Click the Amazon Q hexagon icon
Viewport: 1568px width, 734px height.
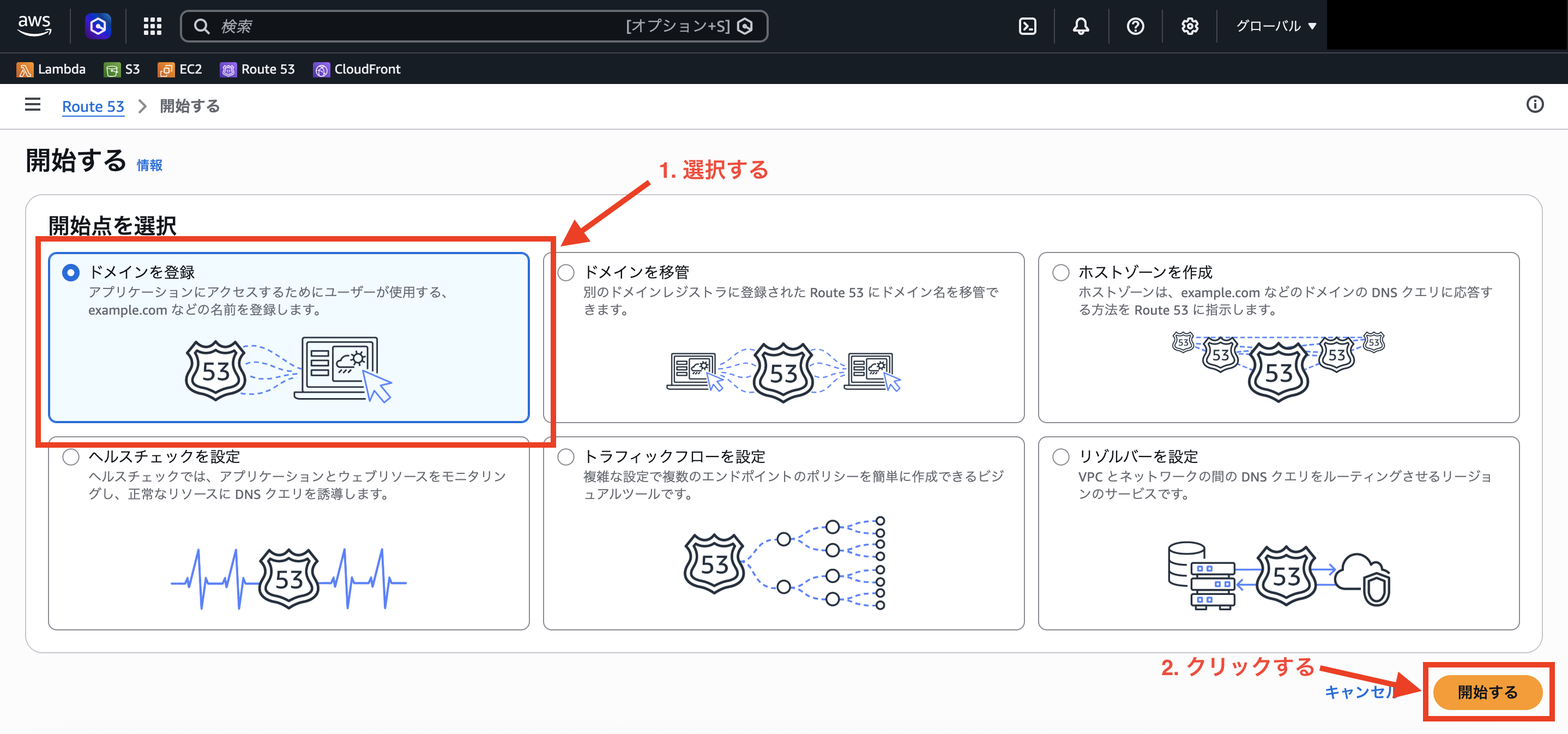(x=98, y=26)
